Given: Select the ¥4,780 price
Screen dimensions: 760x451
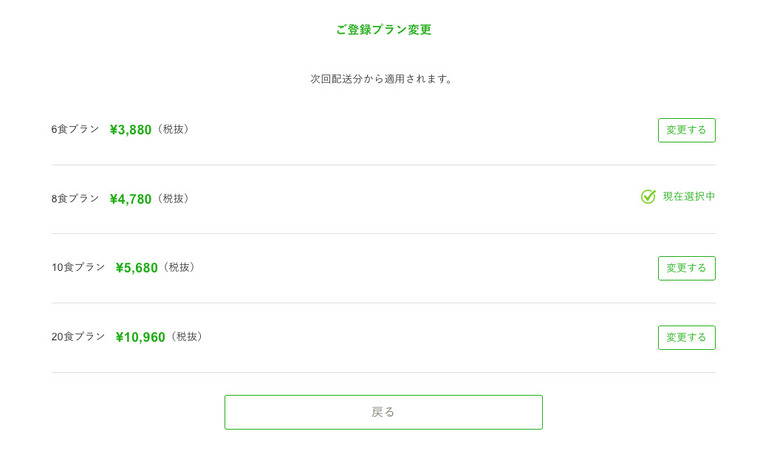Looking at the screenshot, I should (130, 199).
